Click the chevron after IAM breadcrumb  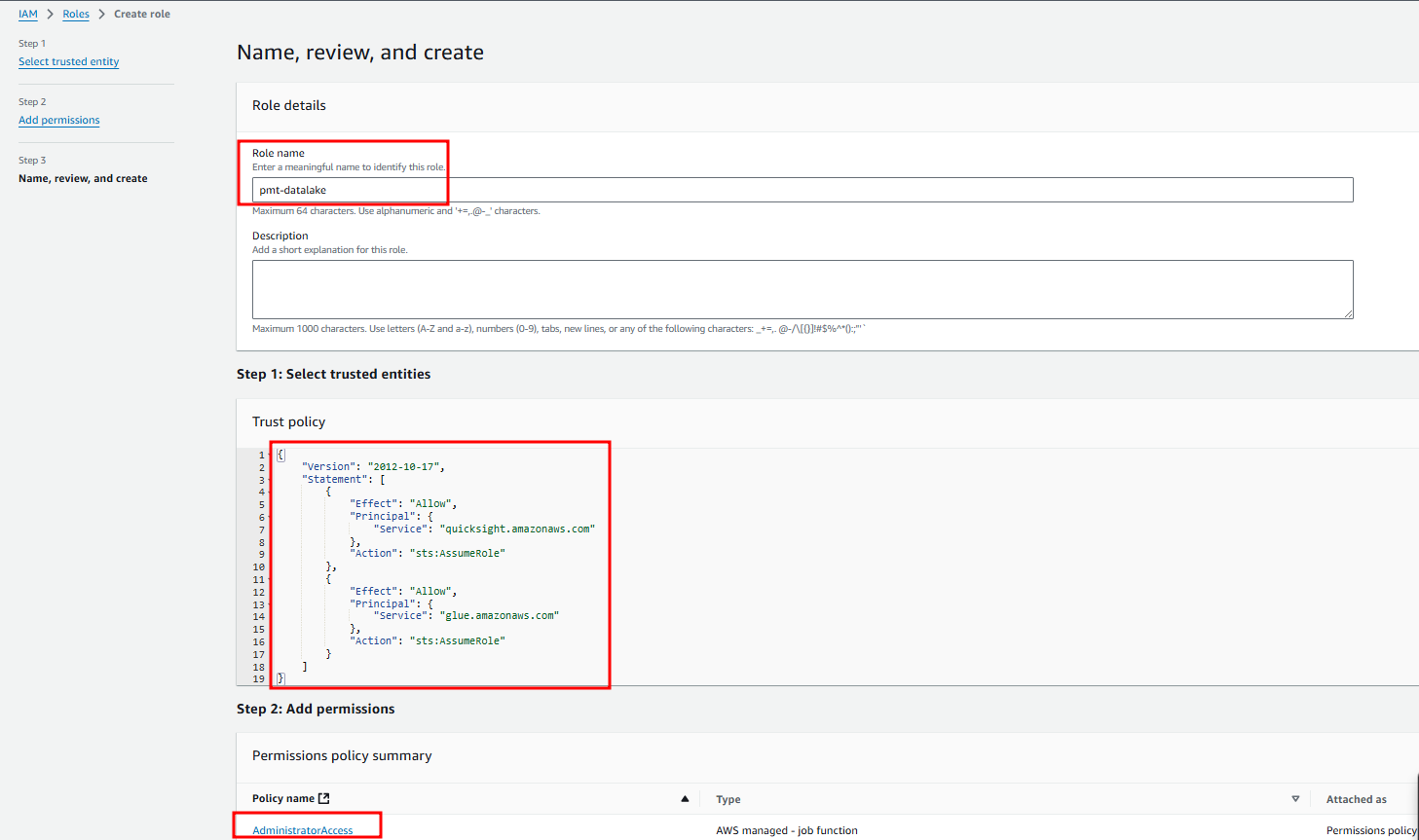pyautogui.click(x=50, y=14)
